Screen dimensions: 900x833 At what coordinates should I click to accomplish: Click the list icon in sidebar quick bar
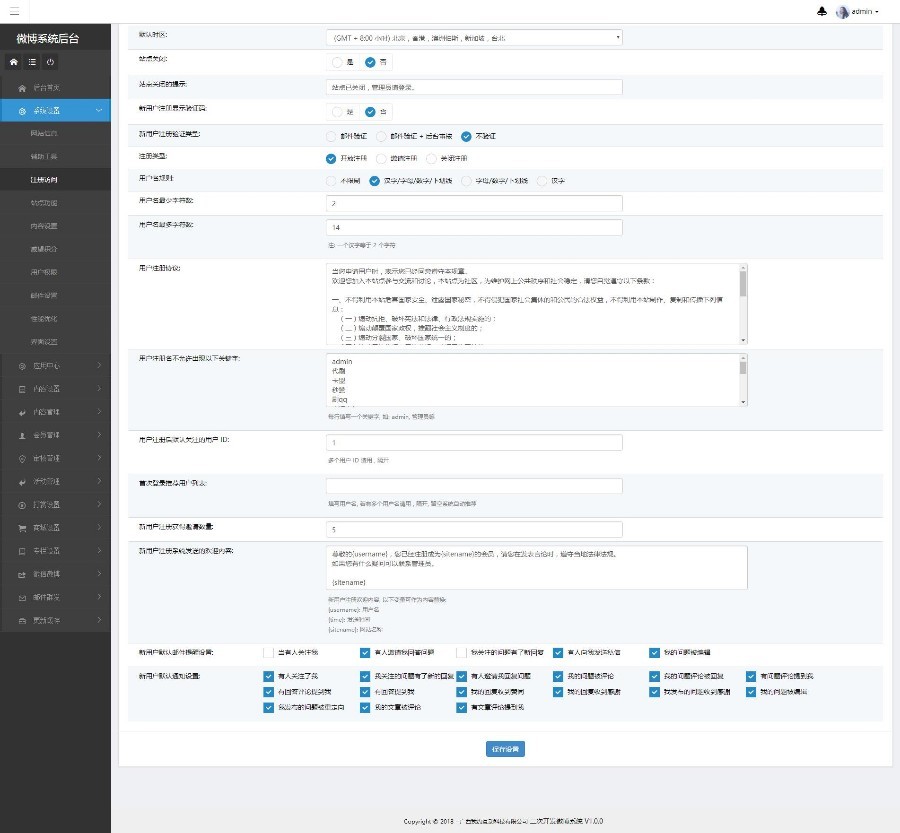pyautogui.click(x=32, y=62)
